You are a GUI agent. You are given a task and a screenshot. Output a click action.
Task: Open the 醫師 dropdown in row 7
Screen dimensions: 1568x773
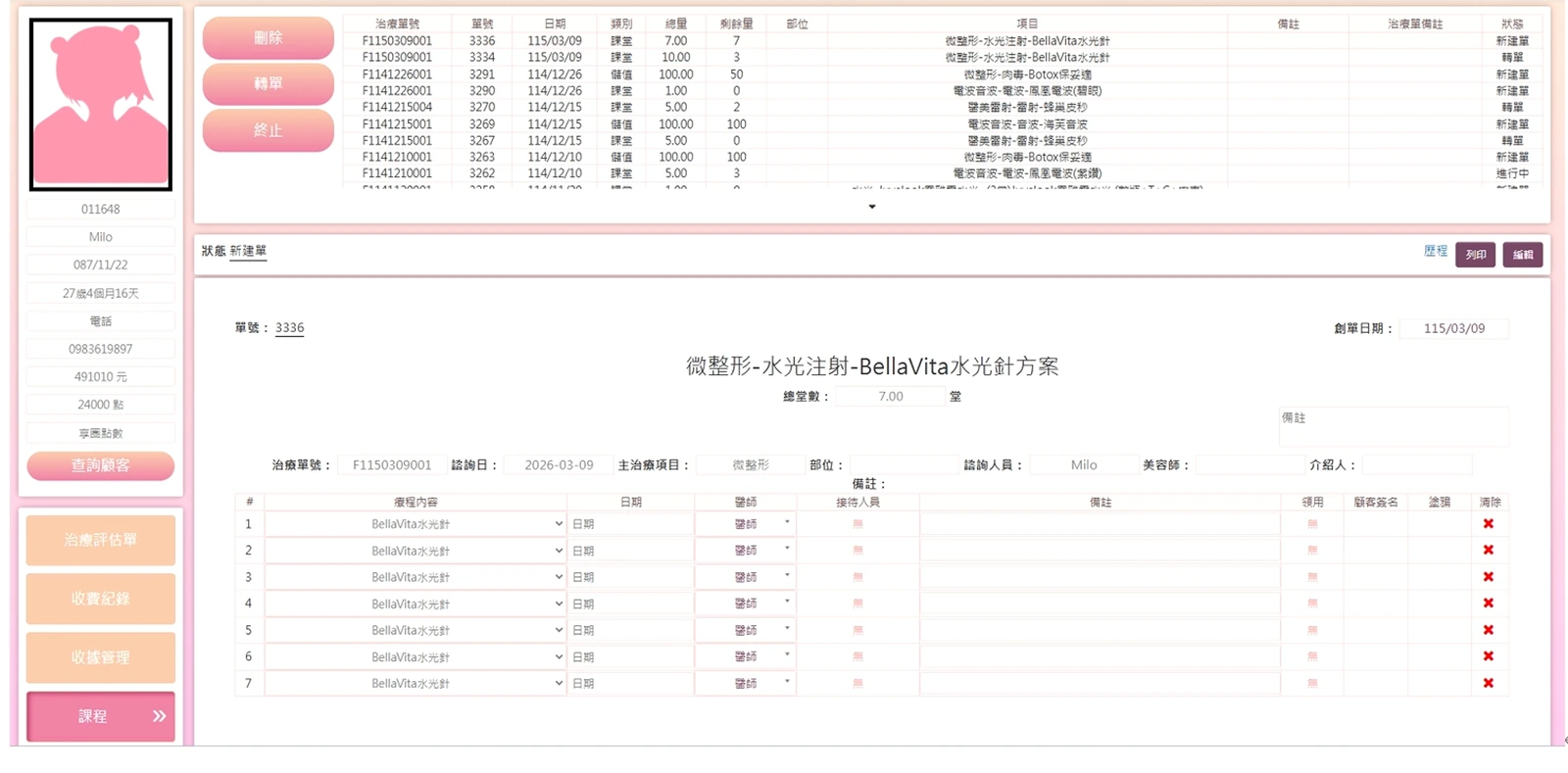pyautogui.click(x=746, y=683)
